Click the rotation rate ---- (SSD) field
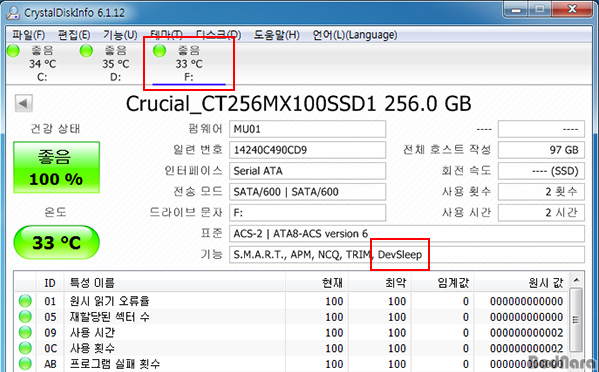The height and width of the screenshot is (372, 599). [541, 171]
